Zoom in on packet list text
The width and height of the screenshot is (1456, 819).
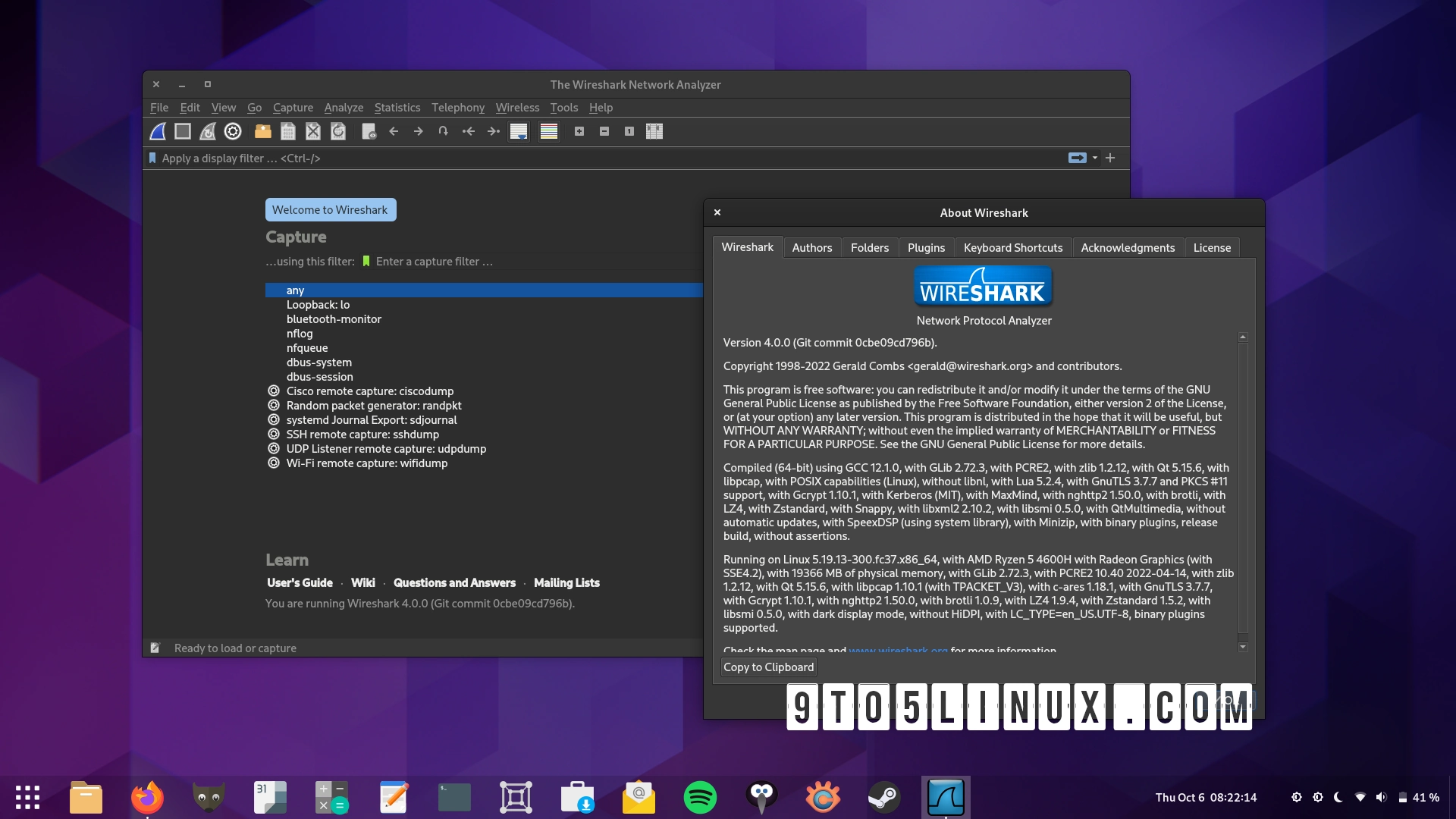(x=580, y=131)
